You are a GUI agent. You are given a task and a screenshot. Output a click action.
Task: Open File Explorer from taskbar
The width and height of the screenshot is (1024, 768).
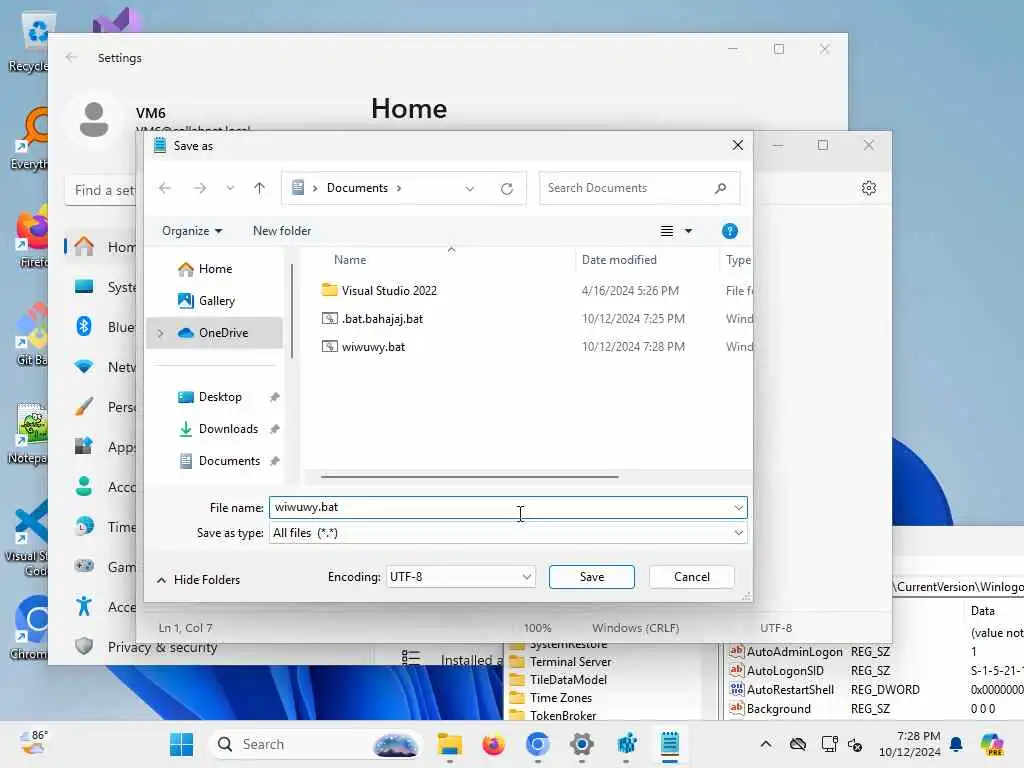coord(450,744)
